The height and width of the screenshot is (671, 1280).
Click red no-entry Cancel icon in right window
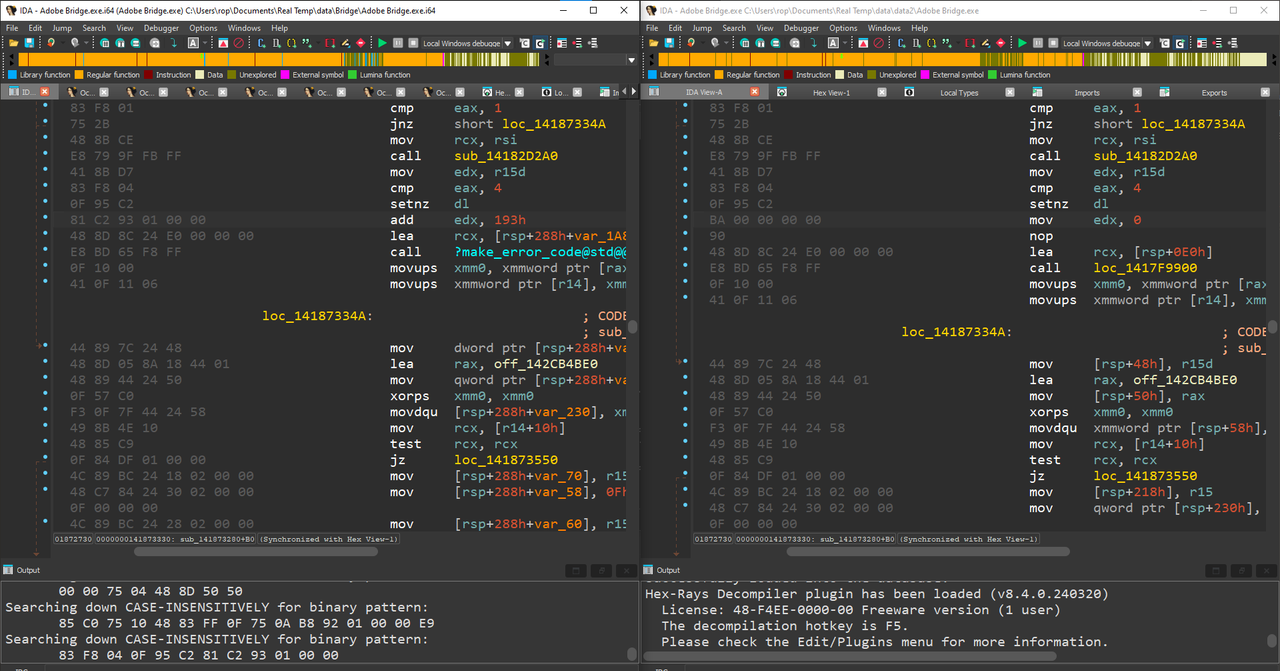click(878, 43)
